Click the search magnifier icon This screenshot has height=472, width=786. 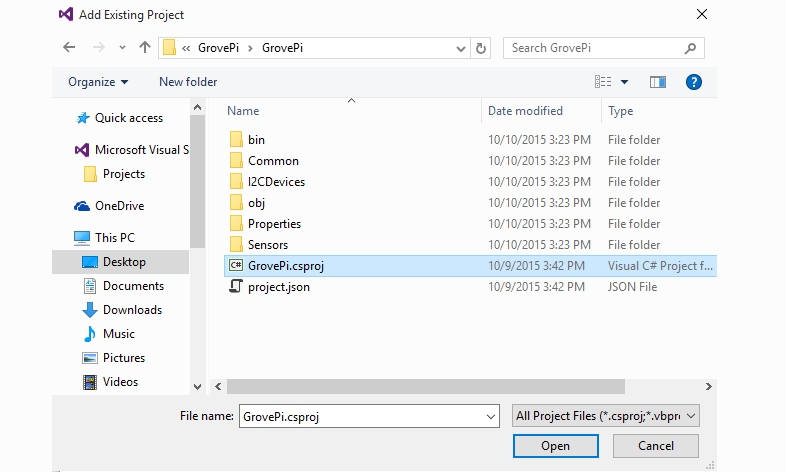[x=690, y=48]
